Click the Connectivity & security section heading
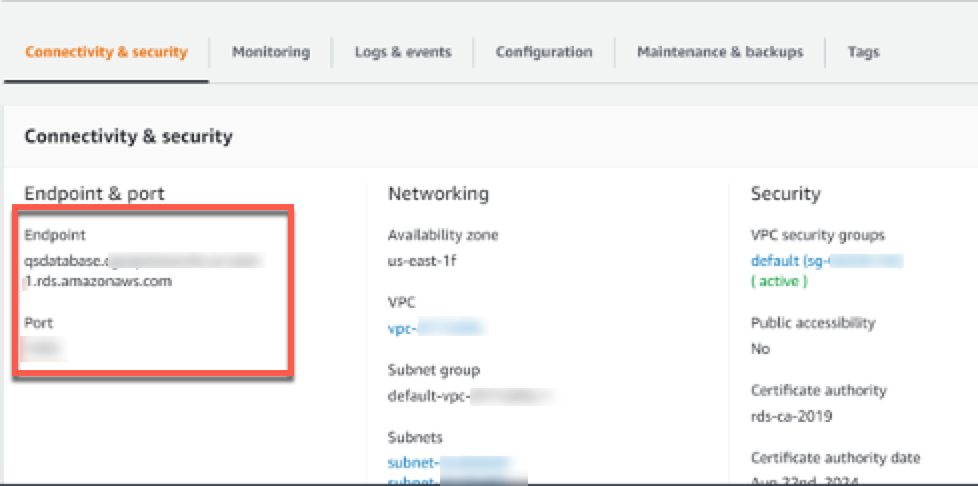This screenshot has height=486, width=978. (128, 136)
